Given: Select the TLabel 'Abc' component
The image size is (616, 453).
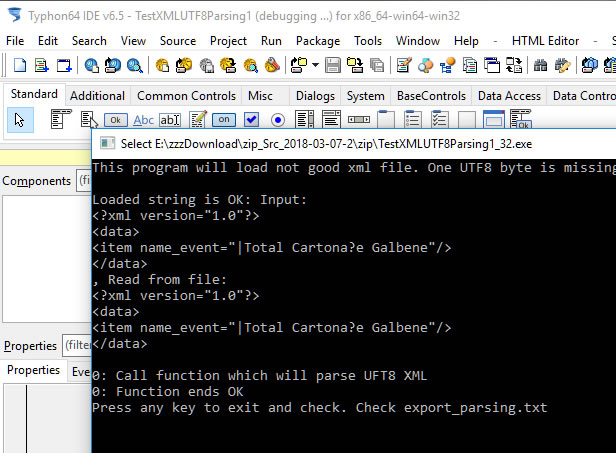Looking at the screenshot, I should click(143, 120).
